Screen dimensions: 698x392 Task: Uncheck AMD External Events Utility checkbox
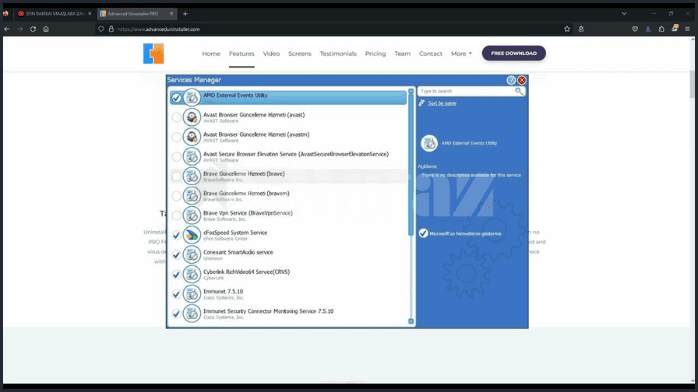click(176, 97)
